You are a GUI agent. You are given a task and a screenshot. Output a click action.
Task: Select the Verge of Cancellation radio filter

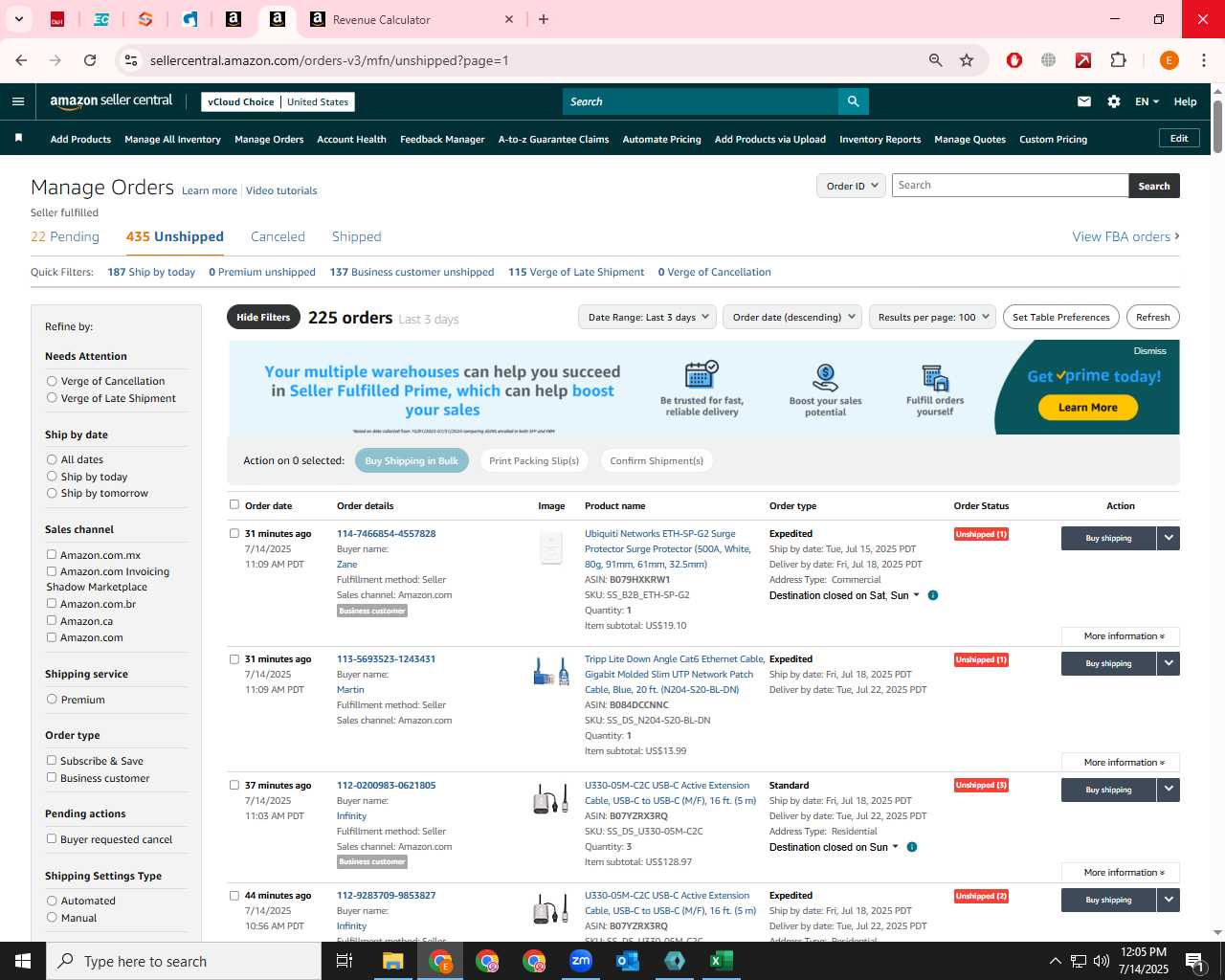(52, 381)
